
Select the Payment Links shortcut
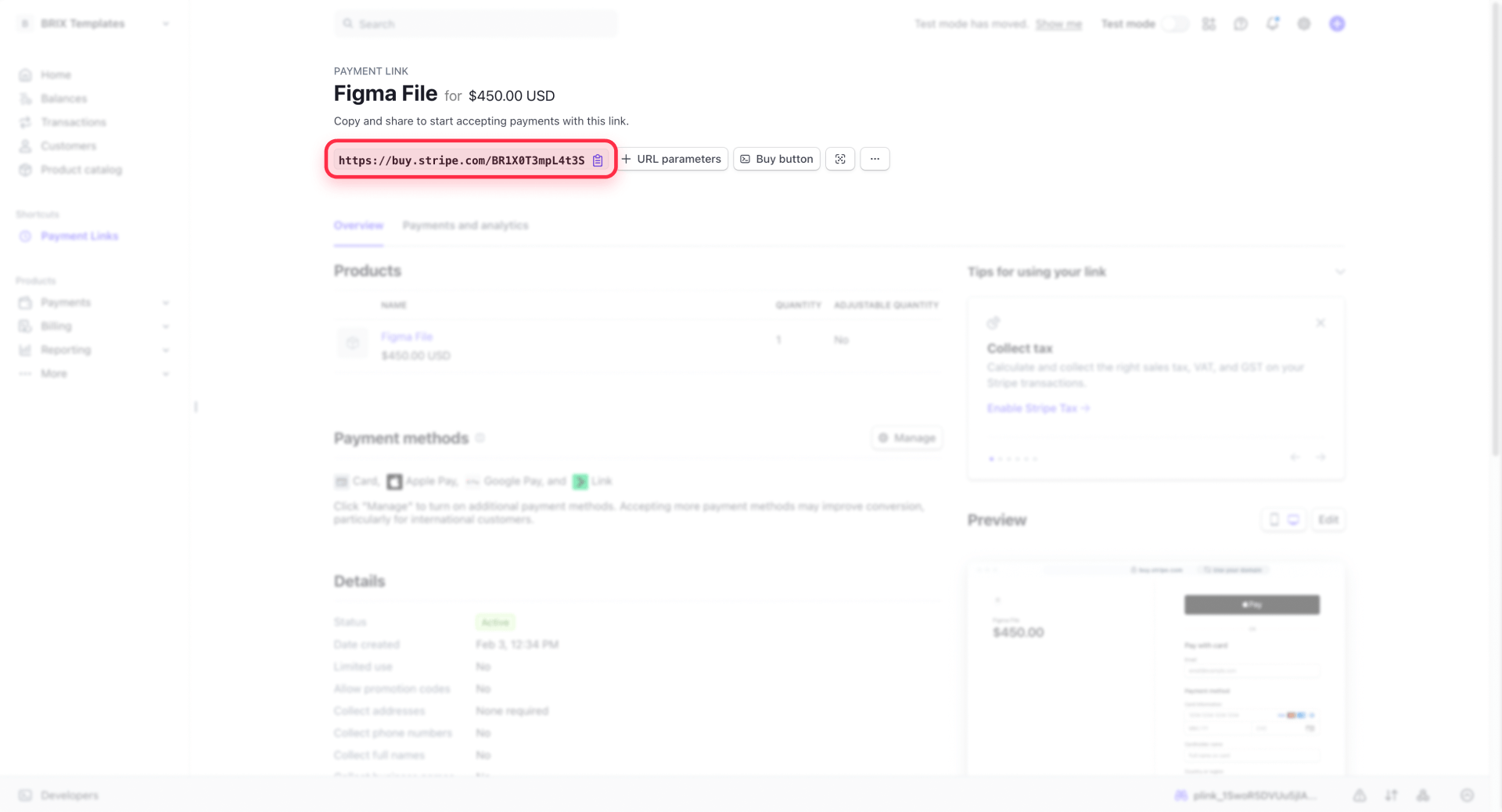coord(79,236)
